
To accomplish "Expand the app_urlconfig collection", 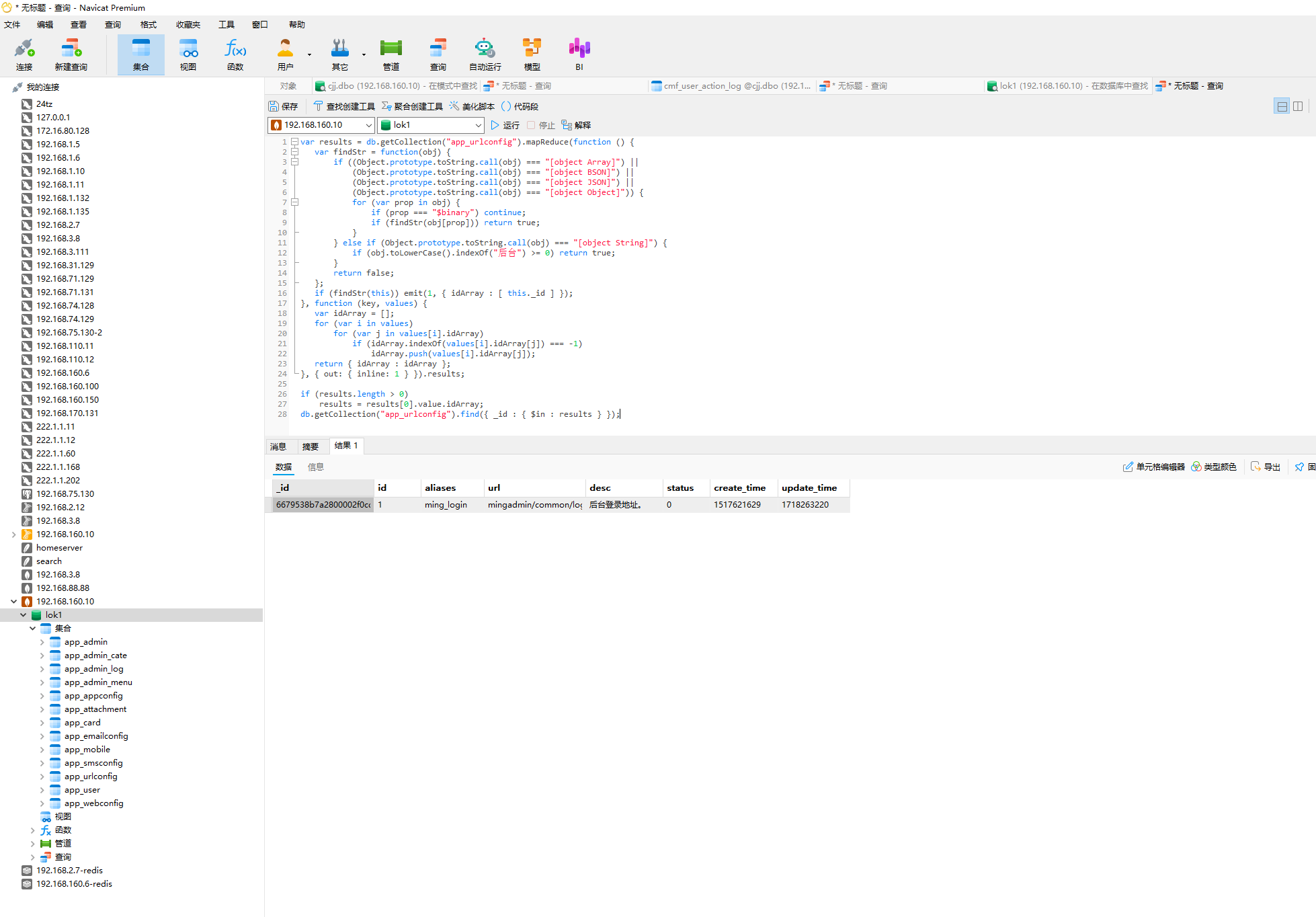I will [42, 776].
